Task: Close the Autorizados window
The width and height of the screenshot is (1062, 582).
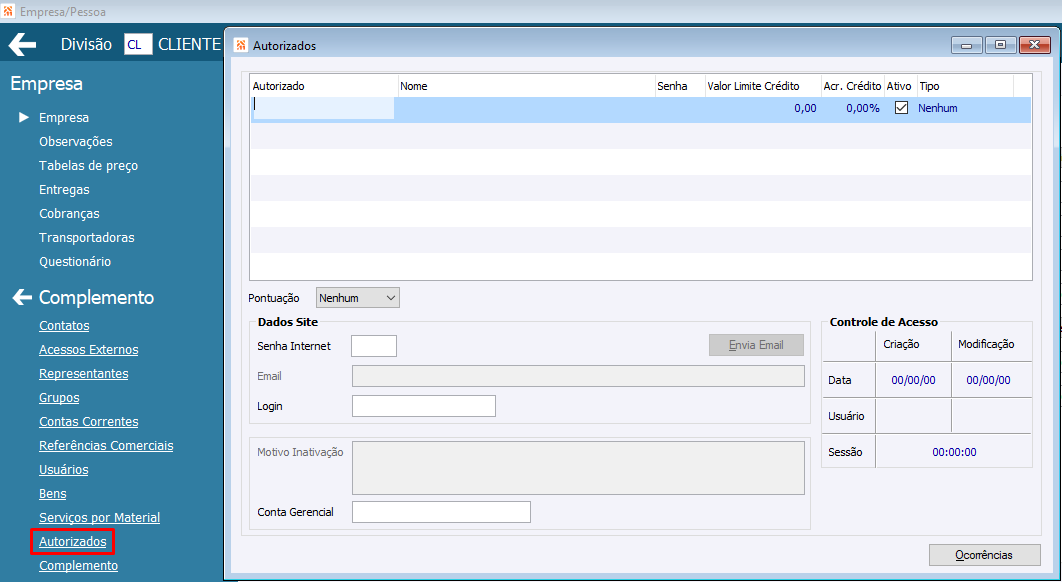Action: tap(1034, 45)
